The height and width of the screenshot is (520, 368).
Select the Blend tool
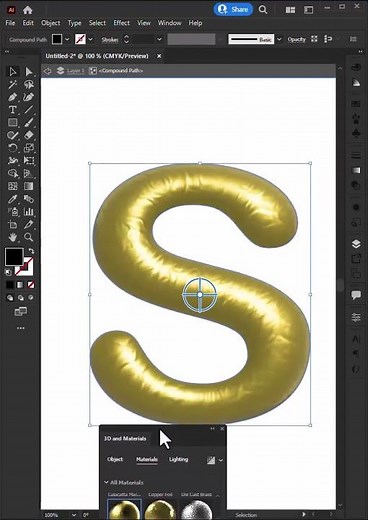29,199
